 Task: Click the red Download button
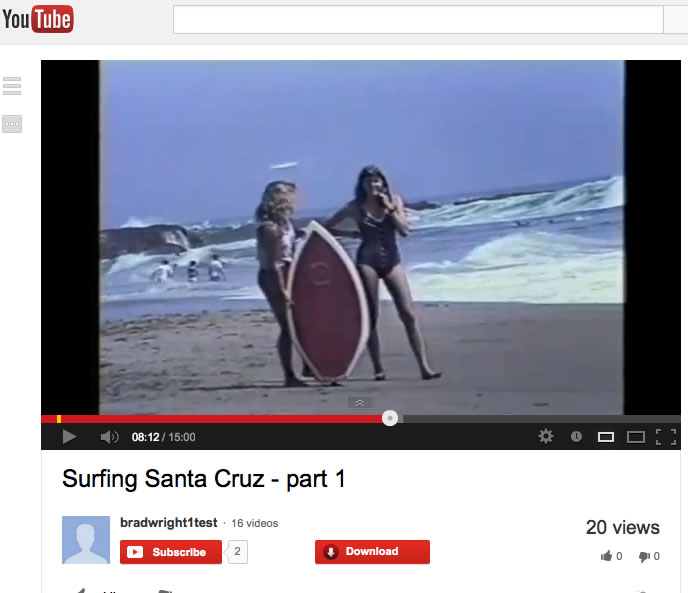click(x=372, y=552)
